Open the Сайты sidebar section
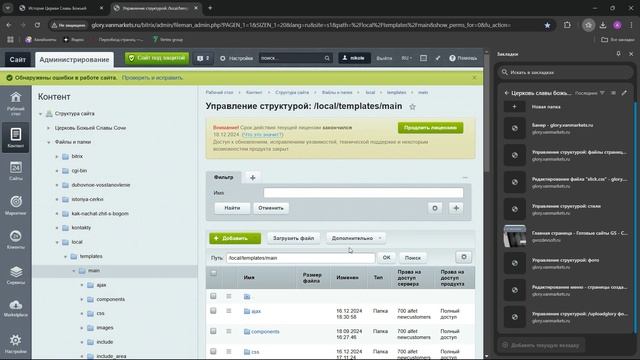The width and height of the screenshot is (640, 360). (x=16, y=171)
